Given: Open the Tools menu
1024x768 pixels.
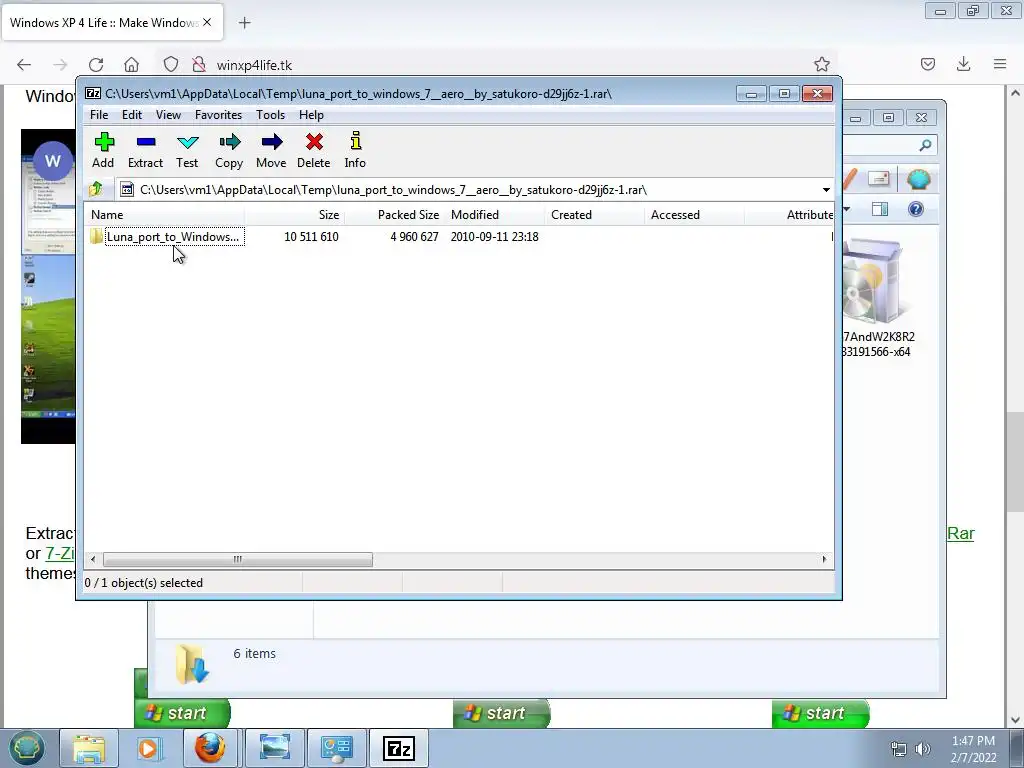Looking at the screenshot, I should (270, 115).
